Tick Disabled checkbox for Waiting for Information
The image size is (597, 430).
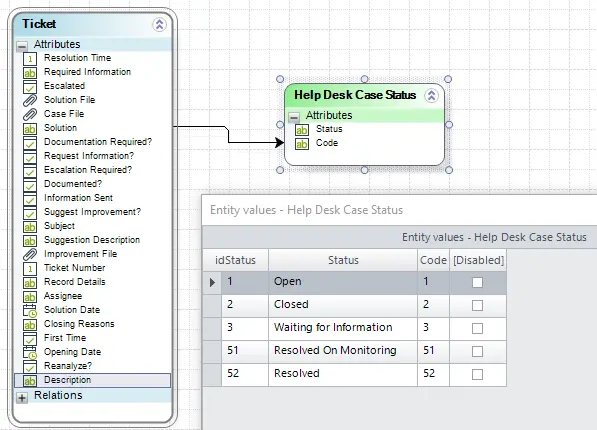click(477, 328)
